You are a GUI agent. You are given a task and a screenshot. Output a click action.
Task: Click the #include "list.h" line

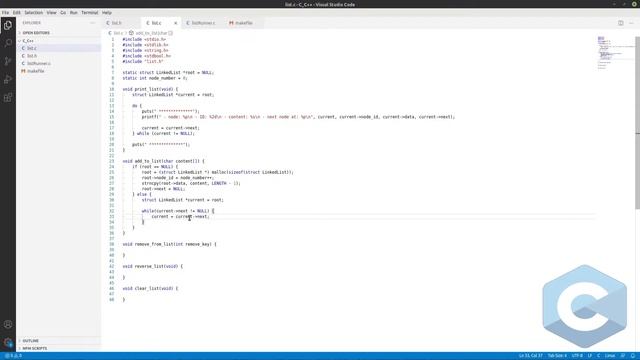pos(143,61)
